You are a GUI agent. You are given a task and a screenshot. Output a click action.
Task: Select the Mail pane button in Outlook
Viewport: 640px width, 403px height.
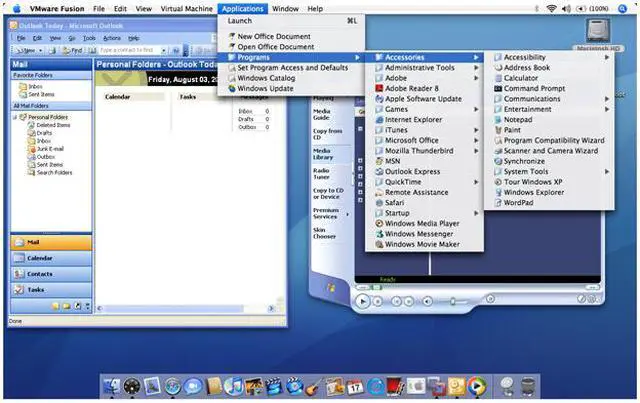(51, 242)
